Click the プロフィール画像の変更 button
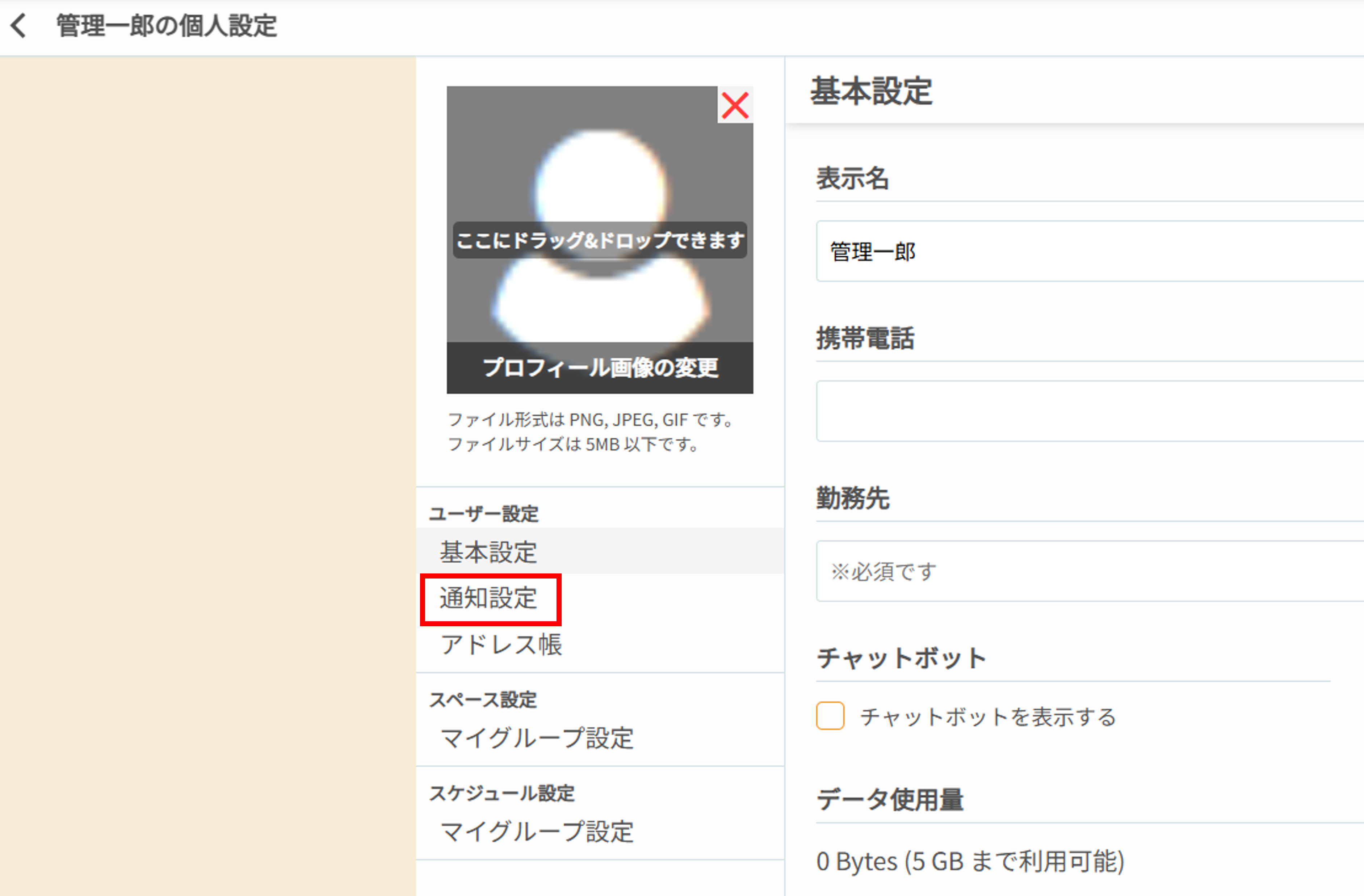Screen dimensions: 1364x896 [x=600, y=368]
